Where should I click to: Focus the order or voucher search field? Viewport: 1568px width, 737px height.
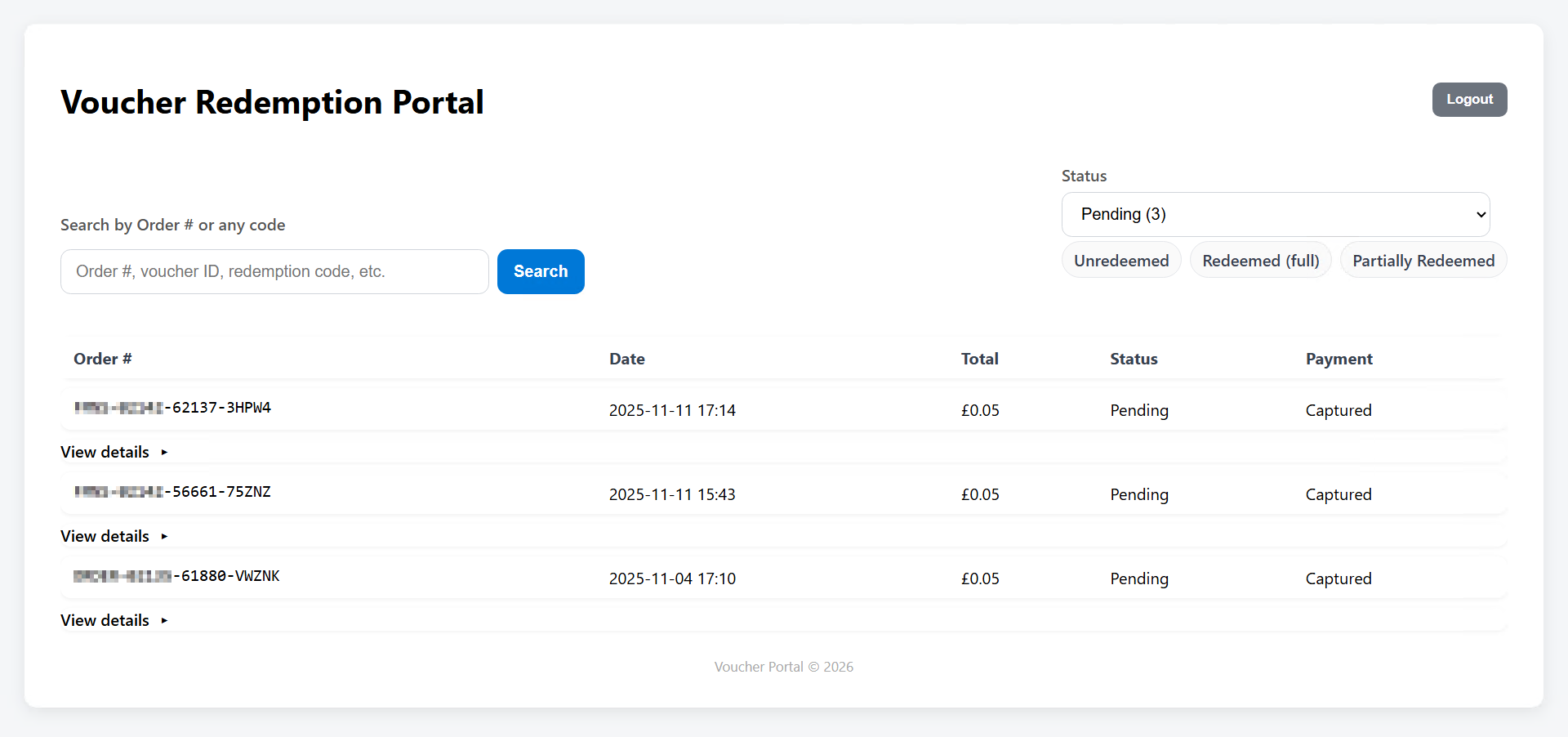pos(274,271)
